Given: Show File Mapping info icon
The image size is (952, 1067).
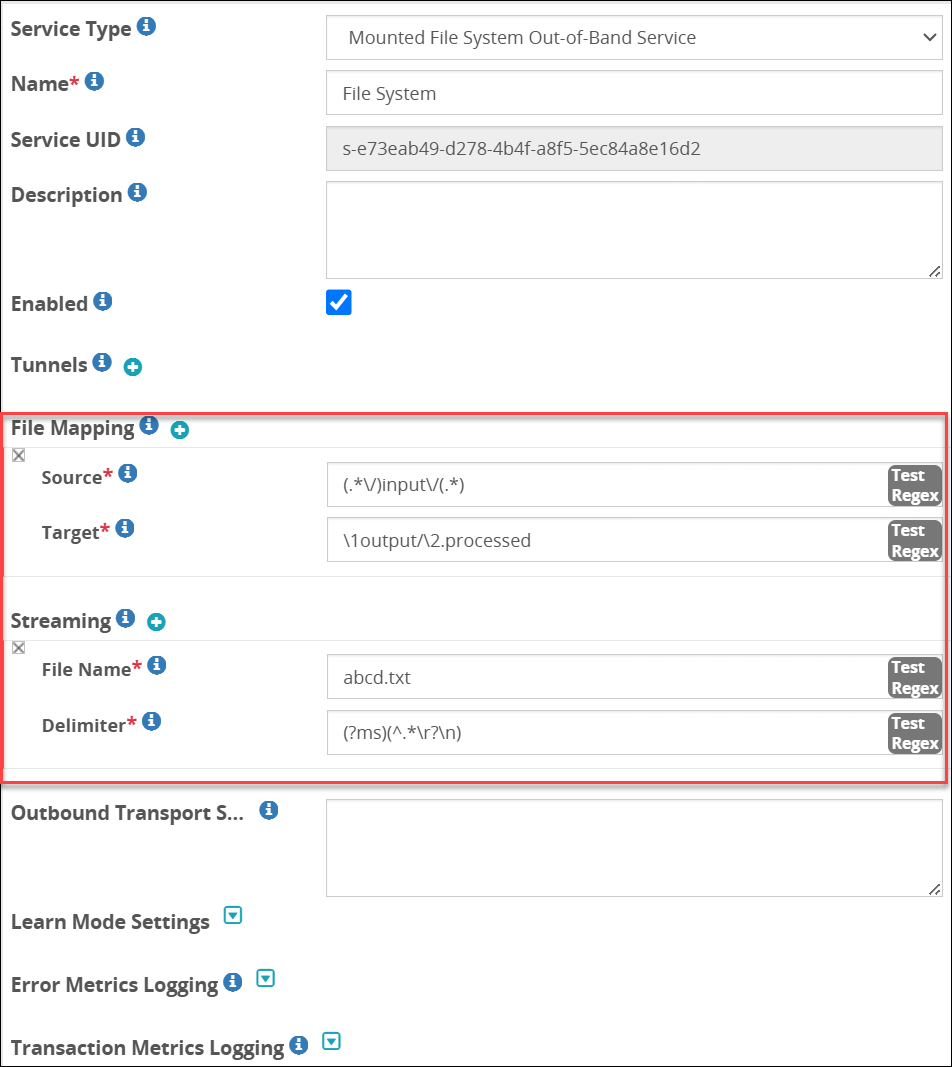Looking at the screenshot, I should (x=149, y=425).
